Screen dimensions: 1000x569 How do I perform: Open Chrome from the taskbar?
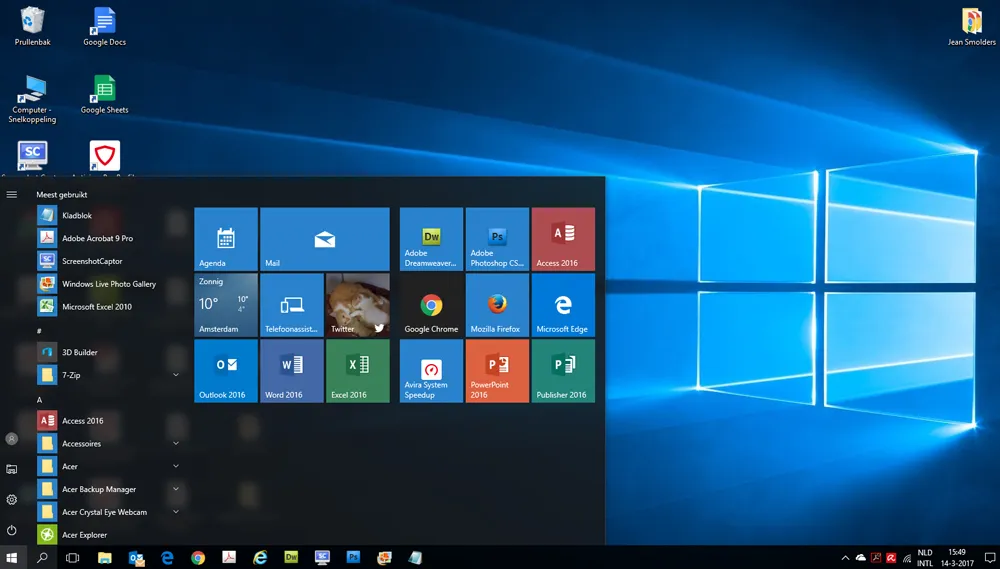pos(198,558)
